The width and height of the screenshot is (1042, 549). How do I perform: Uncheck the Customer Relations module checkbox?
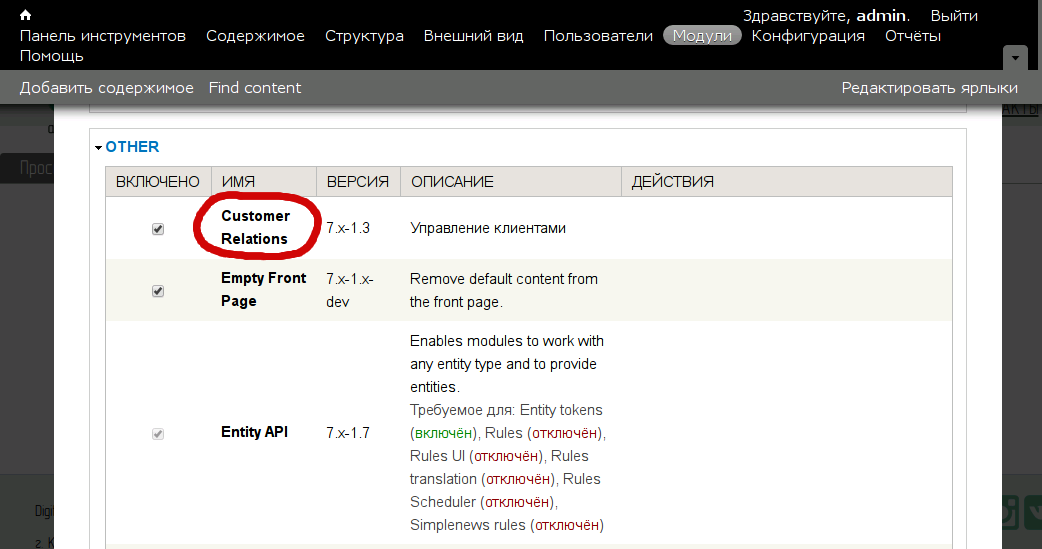point(158,229)
